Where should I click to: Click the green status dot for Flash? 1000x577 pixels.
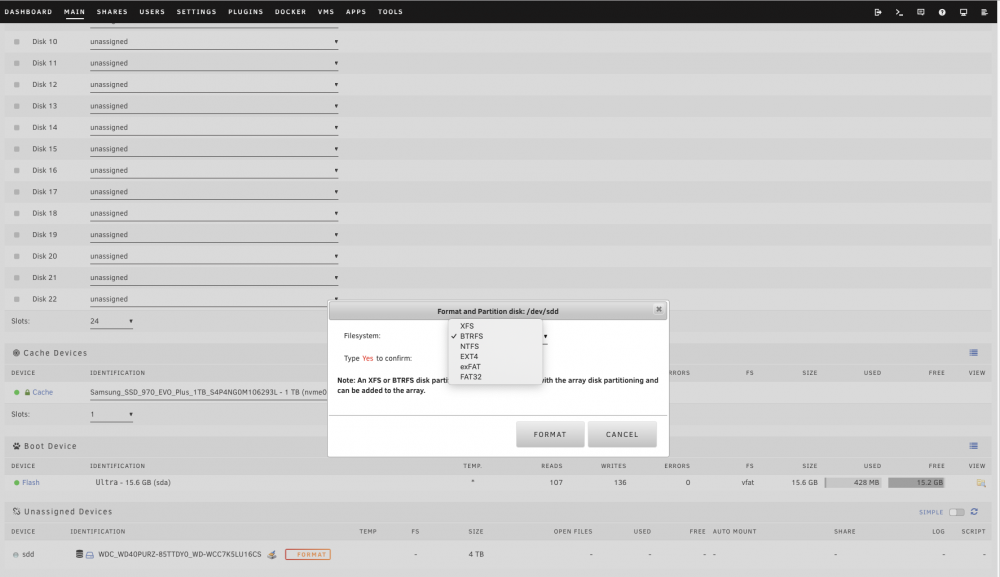coord(17,483)
